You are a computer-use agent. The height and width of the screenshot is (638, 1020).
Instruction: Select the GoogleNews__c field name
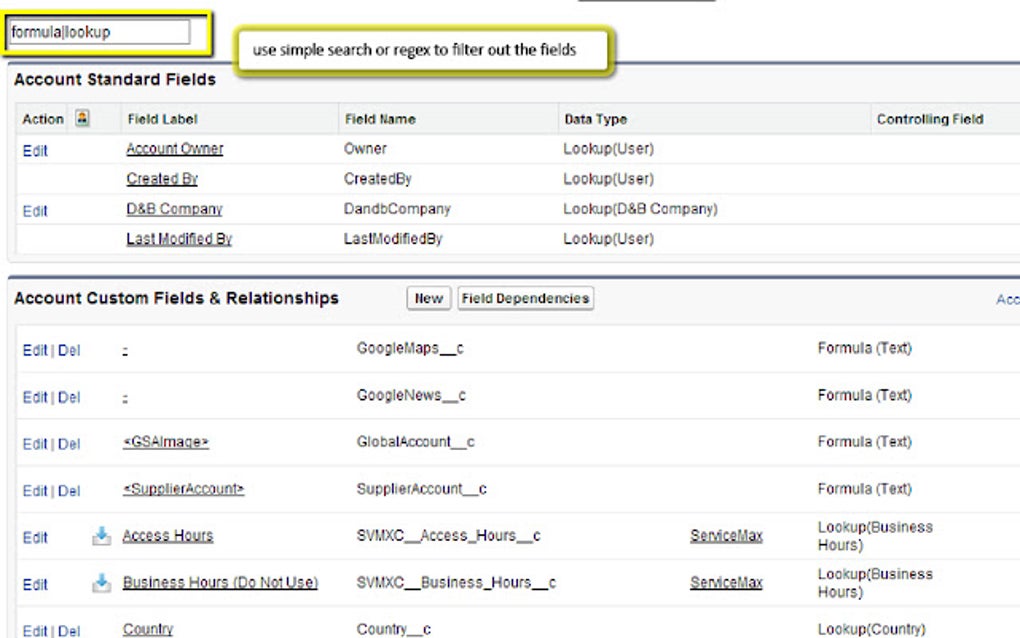(411, 395)
